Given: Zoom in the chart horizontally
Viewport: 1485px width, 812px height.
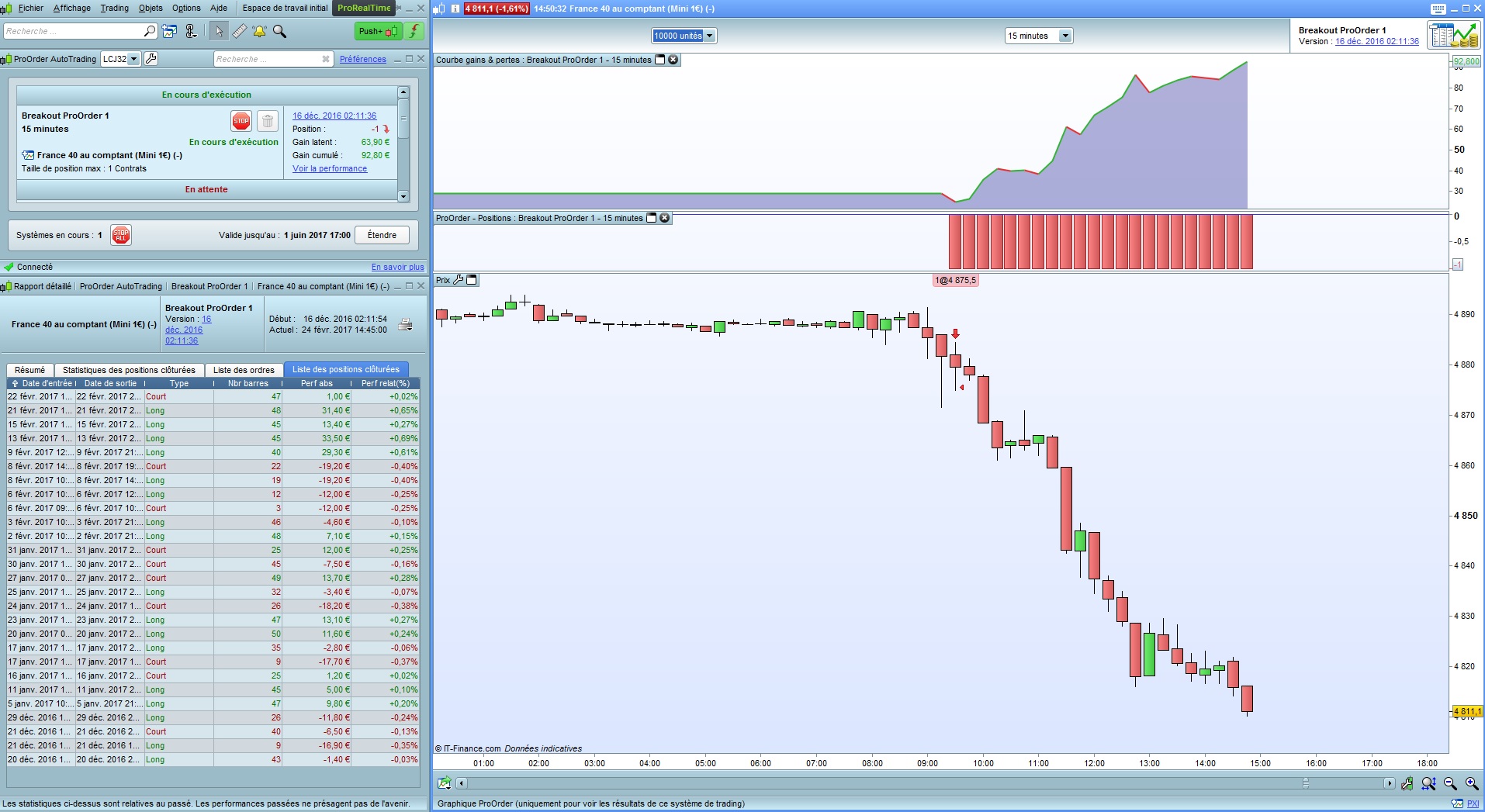Looking at the screenshot, I should pos(1471,783).
